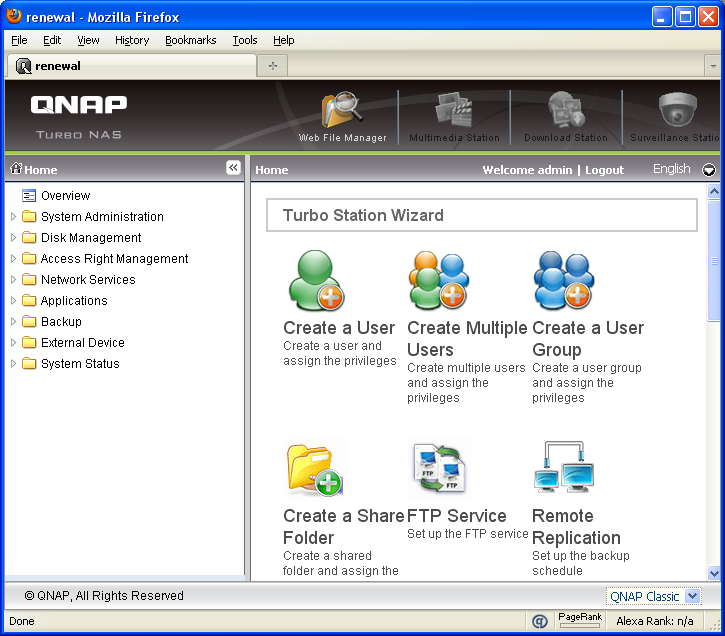Open Web File Manager icon
The height and width of the screenshot is (636, 725).
tap(341, 110)
